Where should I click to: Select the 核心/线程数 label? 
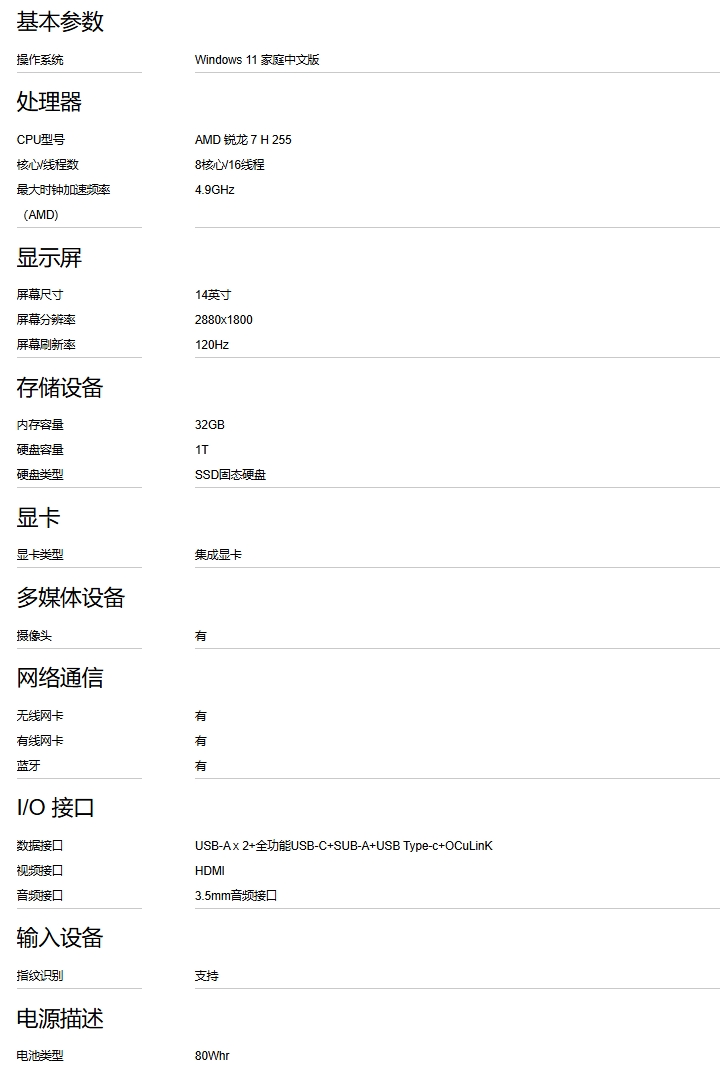click(x=48, y=165)
